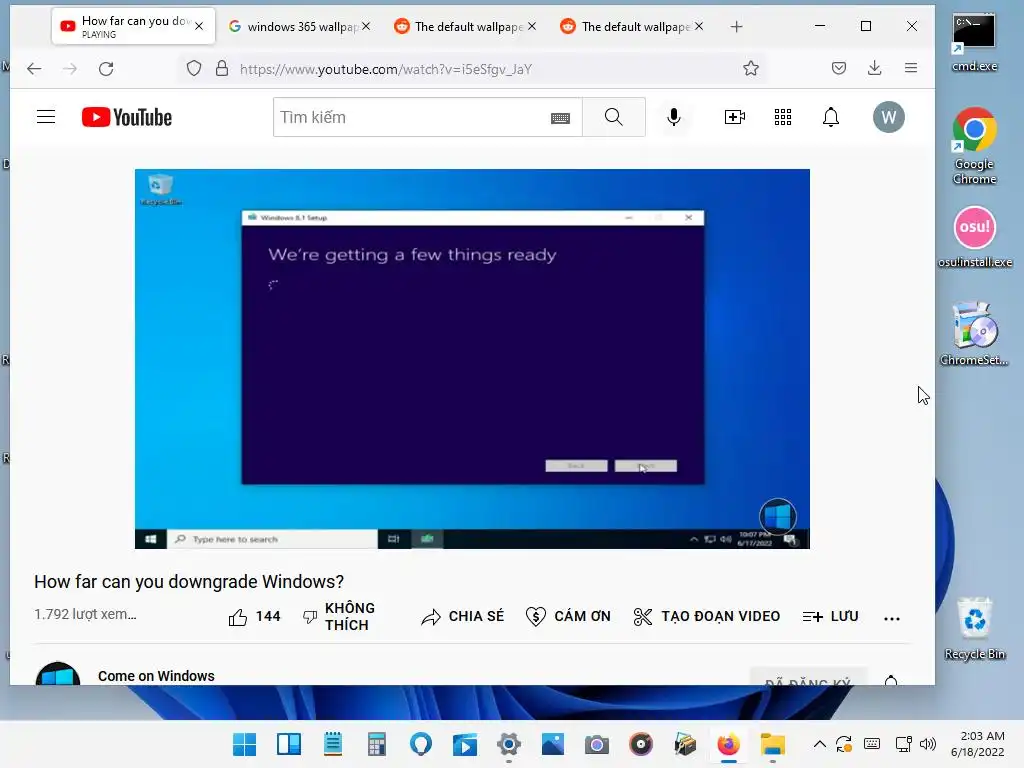Like the video with 144 likes
The height and width of the screenshot is (768, 1024).
click(x=255, y=616)
